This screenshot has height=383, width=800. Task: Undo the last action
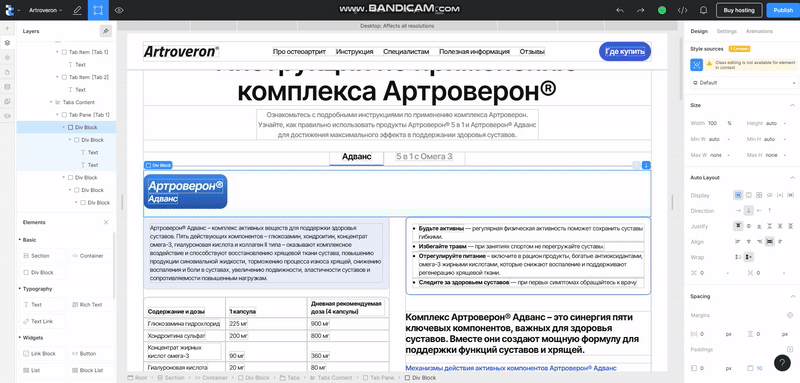point(620,10)
